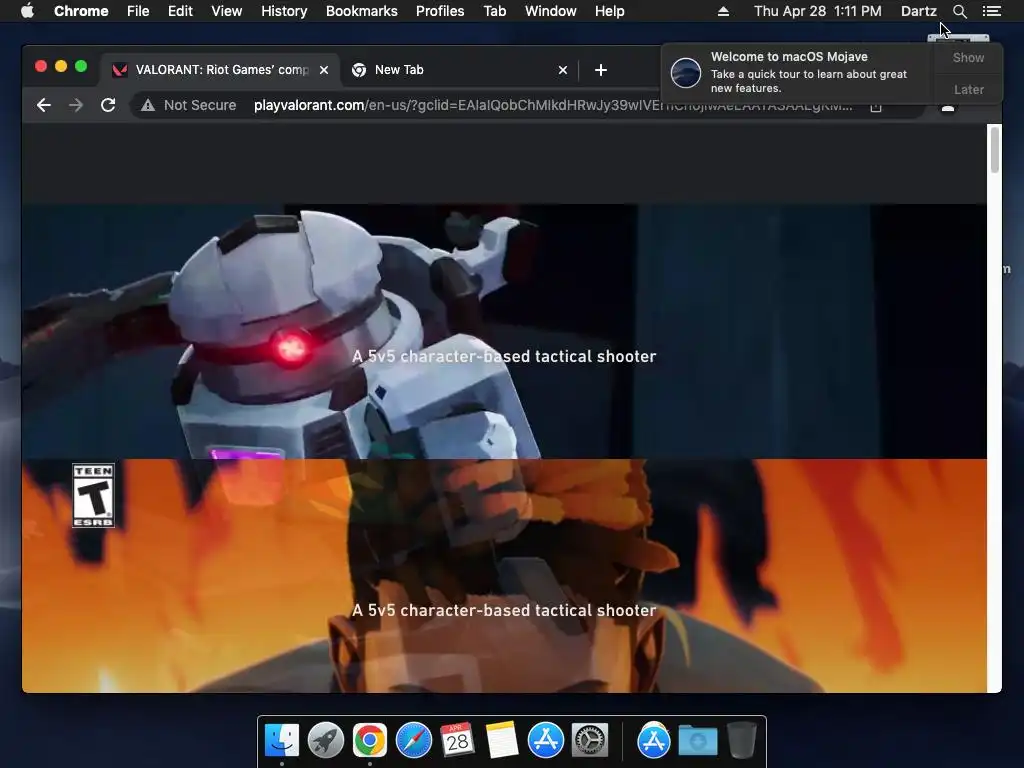1024x768 pixels.
Task: Open the Window menu
Action: [x=551, y=11]
